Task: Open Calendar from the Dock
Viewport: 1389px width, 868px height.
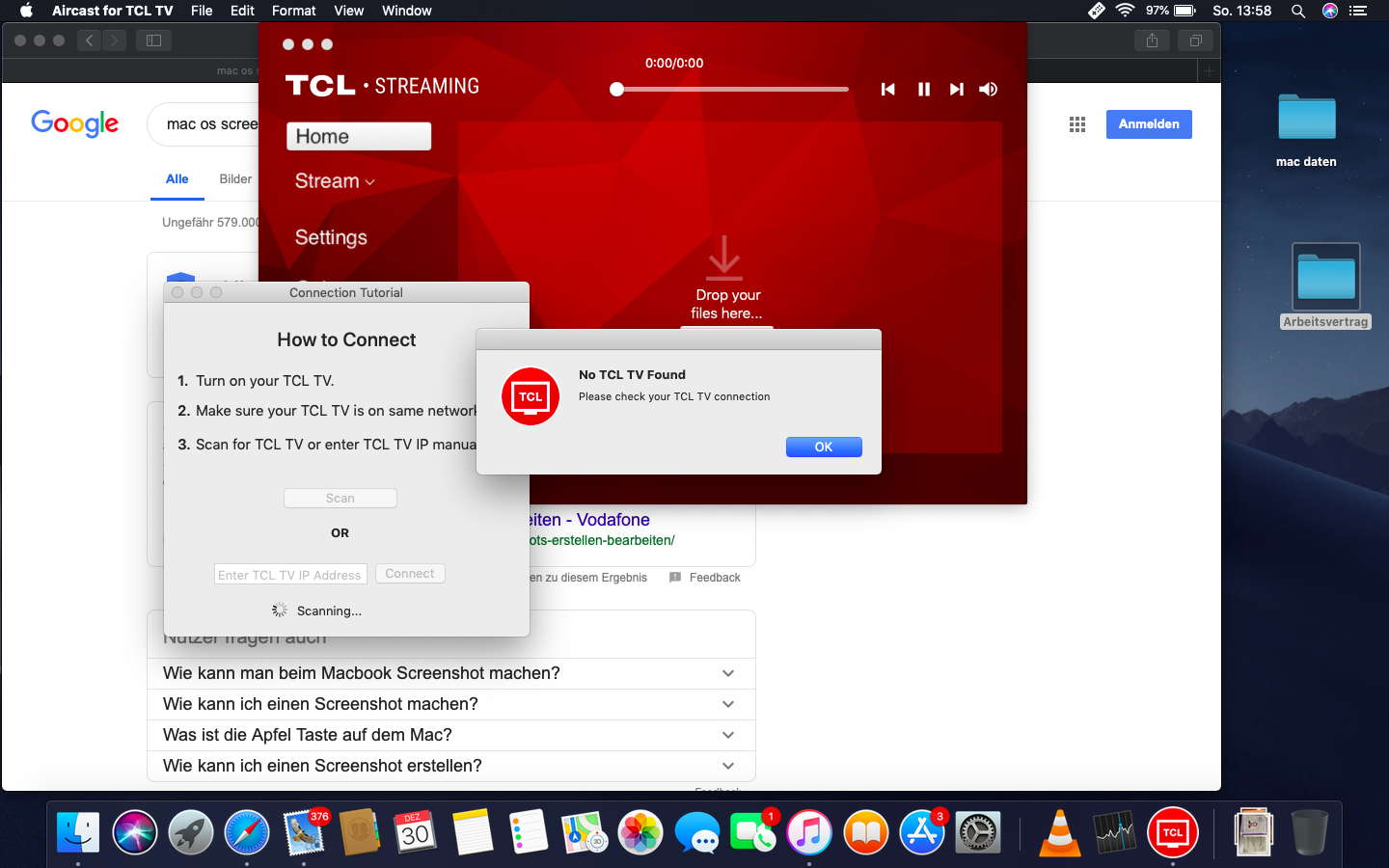Action: 416,832
